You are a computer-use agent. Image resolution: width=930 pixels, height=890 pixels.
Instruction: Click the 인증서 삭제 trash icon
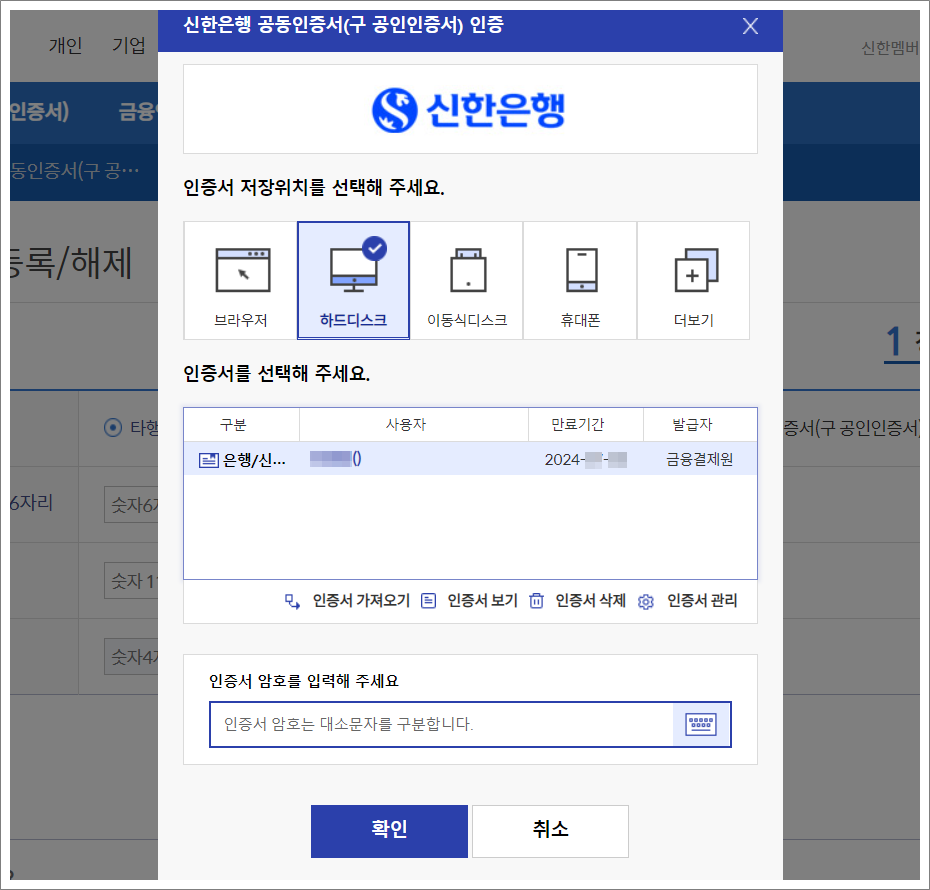tap(537, 602)
